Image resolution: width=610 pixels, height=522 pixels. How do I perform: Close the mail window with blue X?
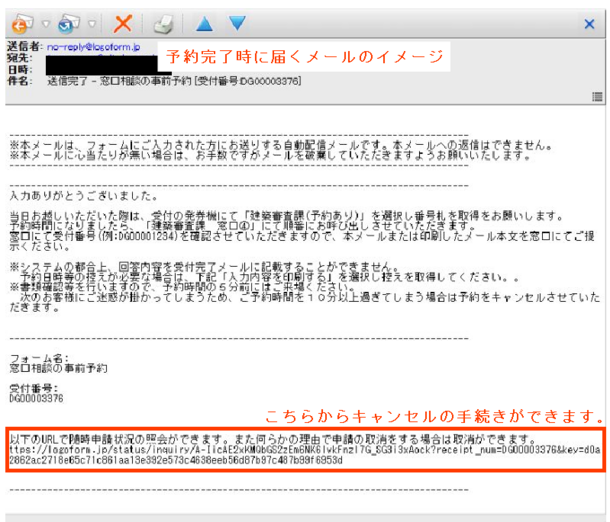click(x=589, y=24)
